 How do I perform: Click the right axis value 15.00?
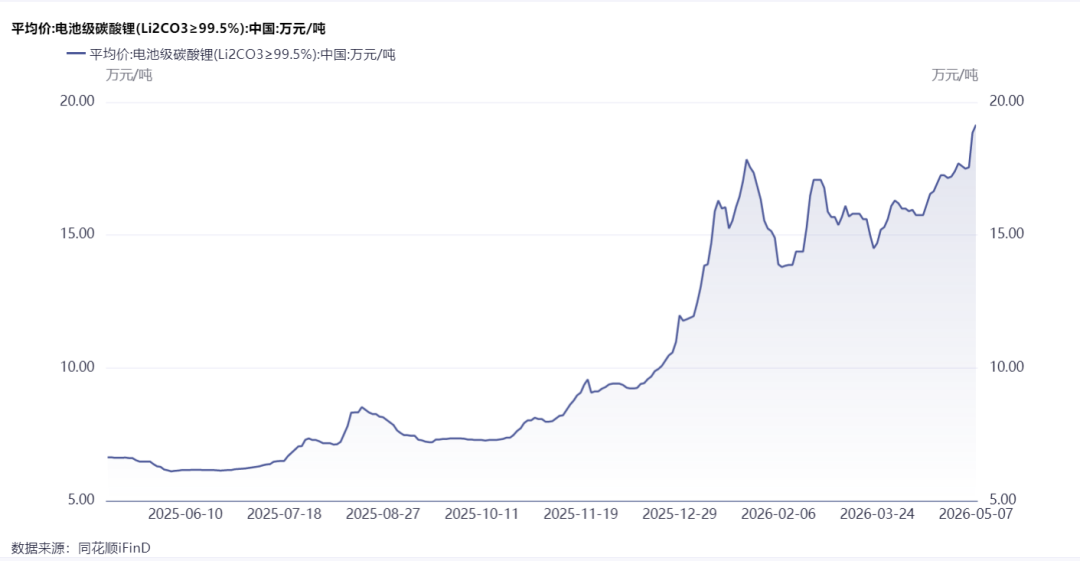(1006, 234)
